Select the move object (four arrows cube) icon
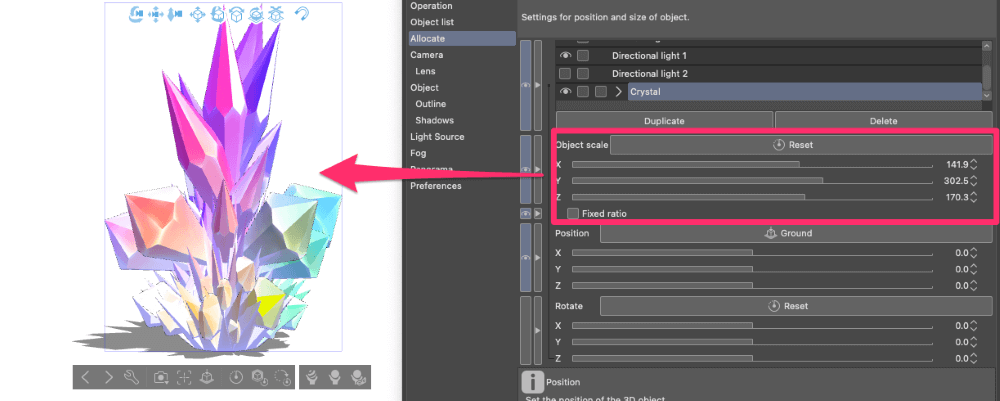Viewport: 1000px width, 401px height. coord(198,13)
